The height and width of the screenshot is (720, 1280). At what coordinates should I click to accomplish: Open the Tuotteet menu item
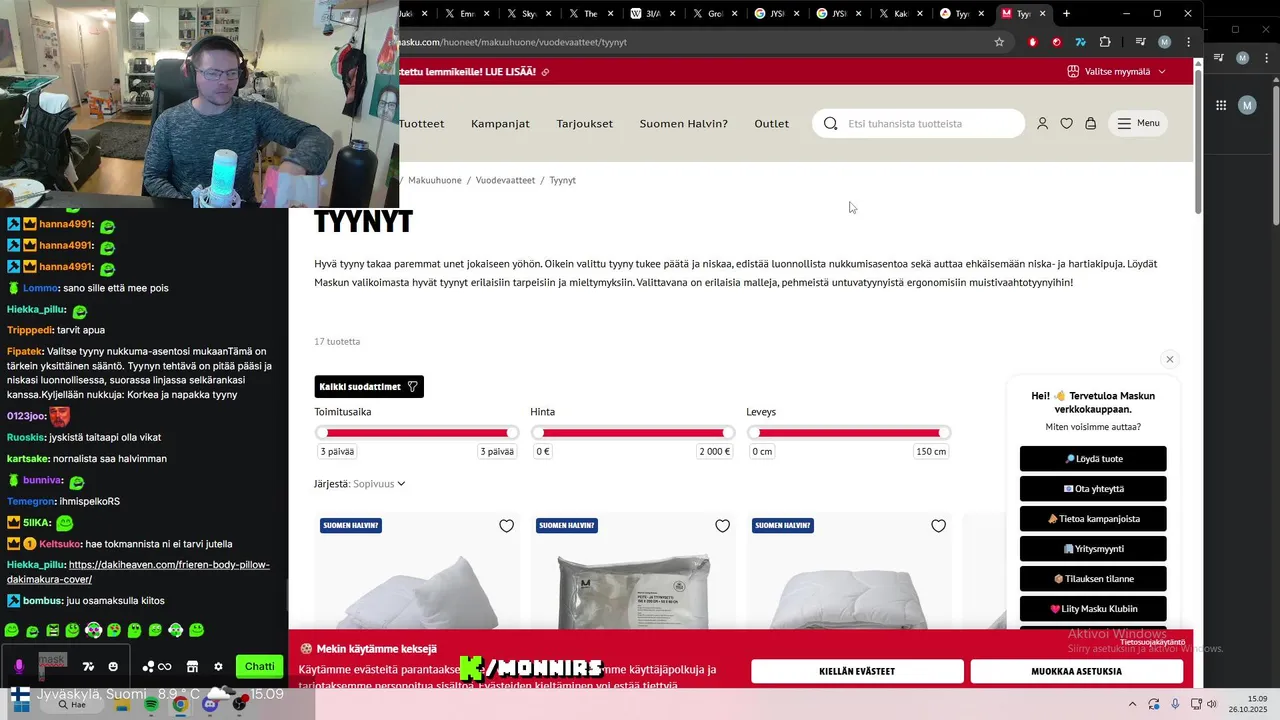421,124
